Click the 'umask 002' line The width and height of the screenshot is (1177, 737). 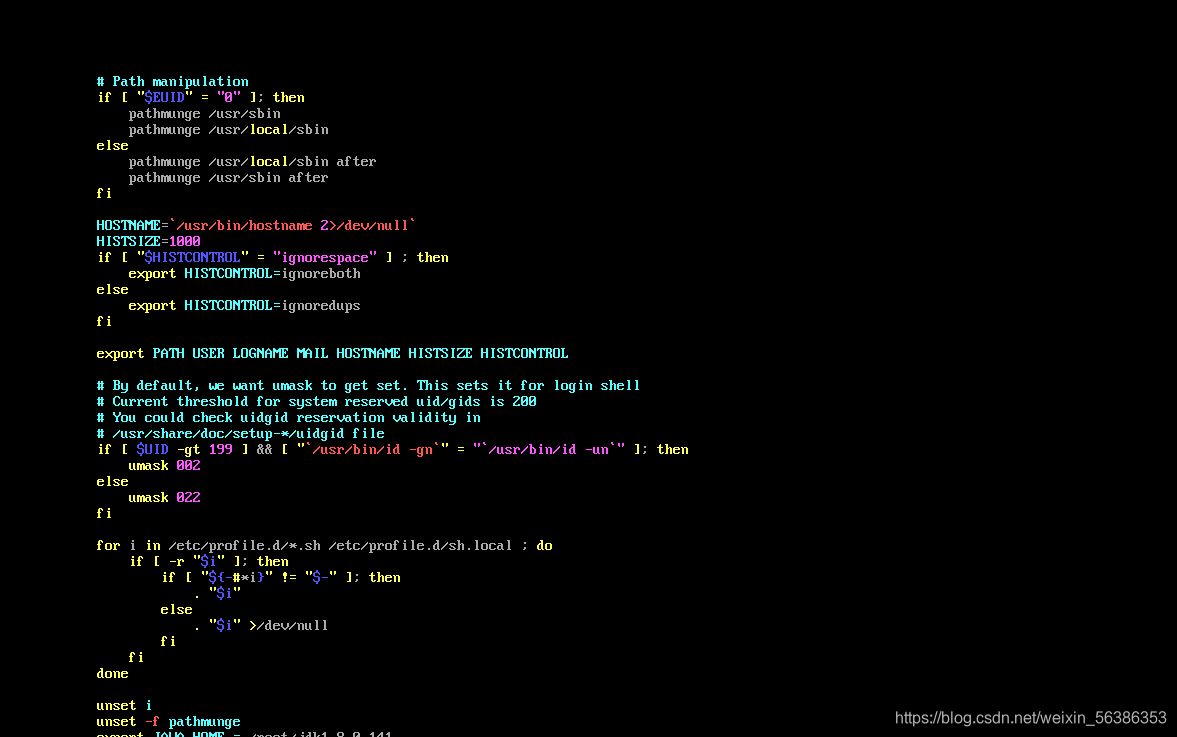164,466
